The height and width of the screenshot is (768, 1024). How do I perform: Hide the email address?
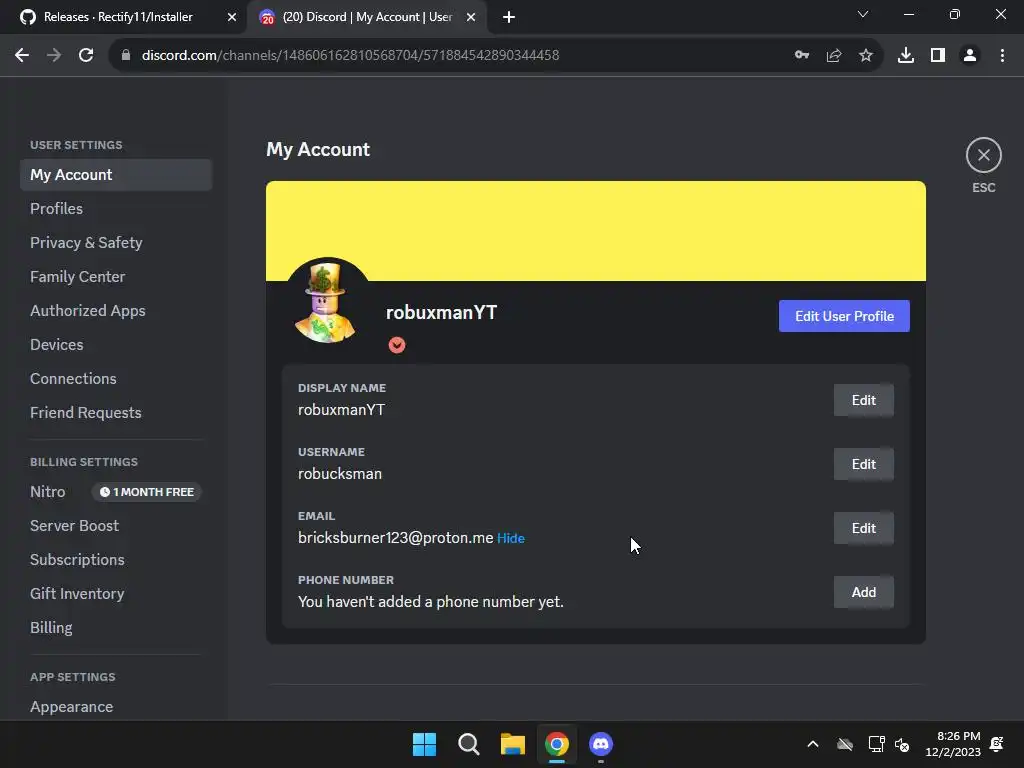[x=511, y=538]
